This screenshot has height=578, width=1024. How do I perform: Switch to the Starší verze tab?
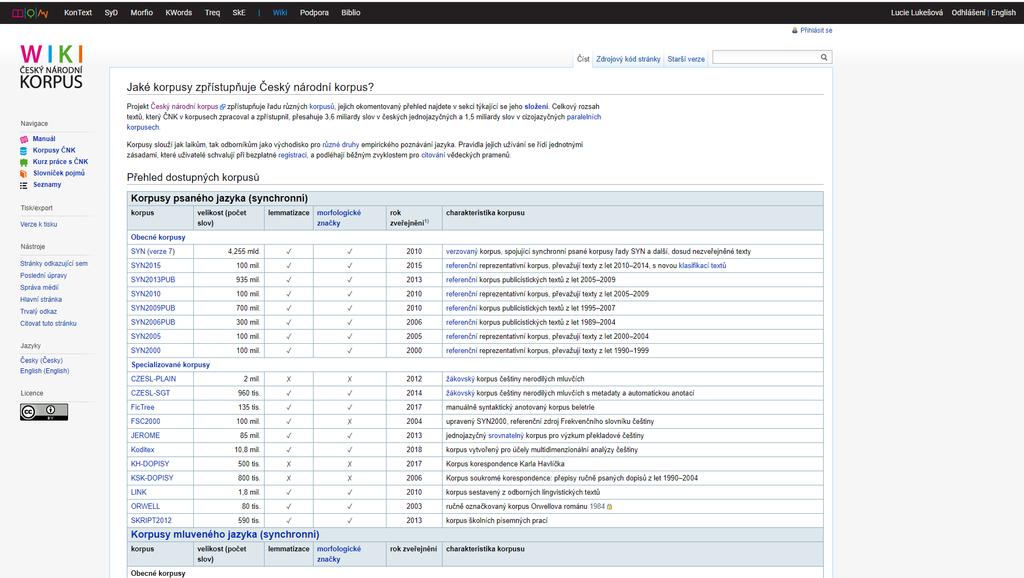pos(686,59)
